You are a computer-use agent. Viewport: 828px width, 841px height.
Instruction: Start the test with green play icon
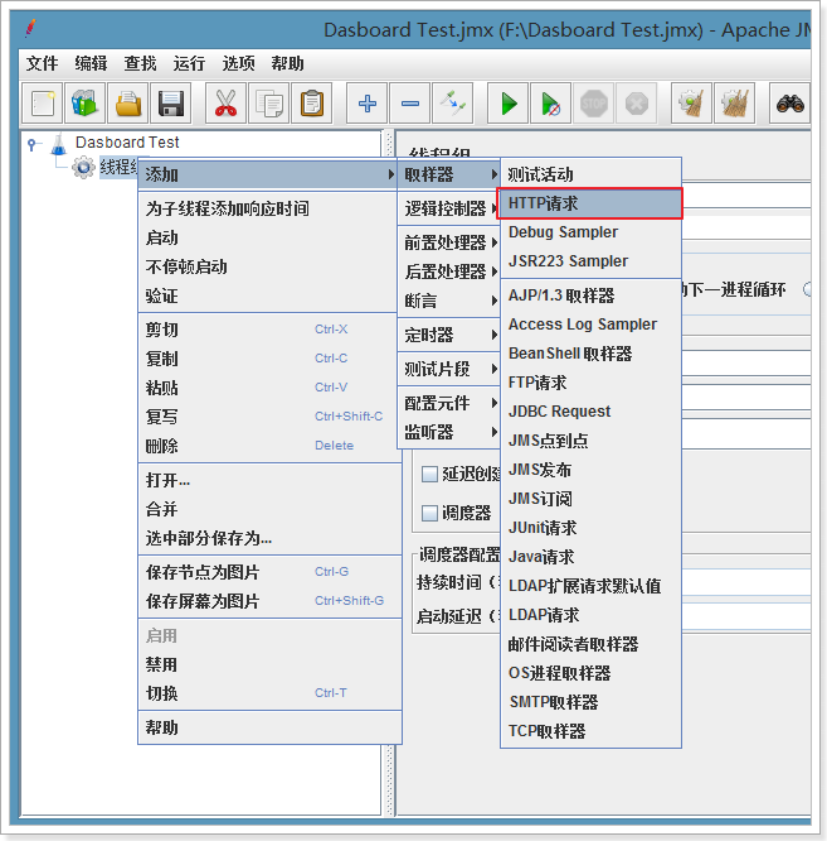point(507,103)
